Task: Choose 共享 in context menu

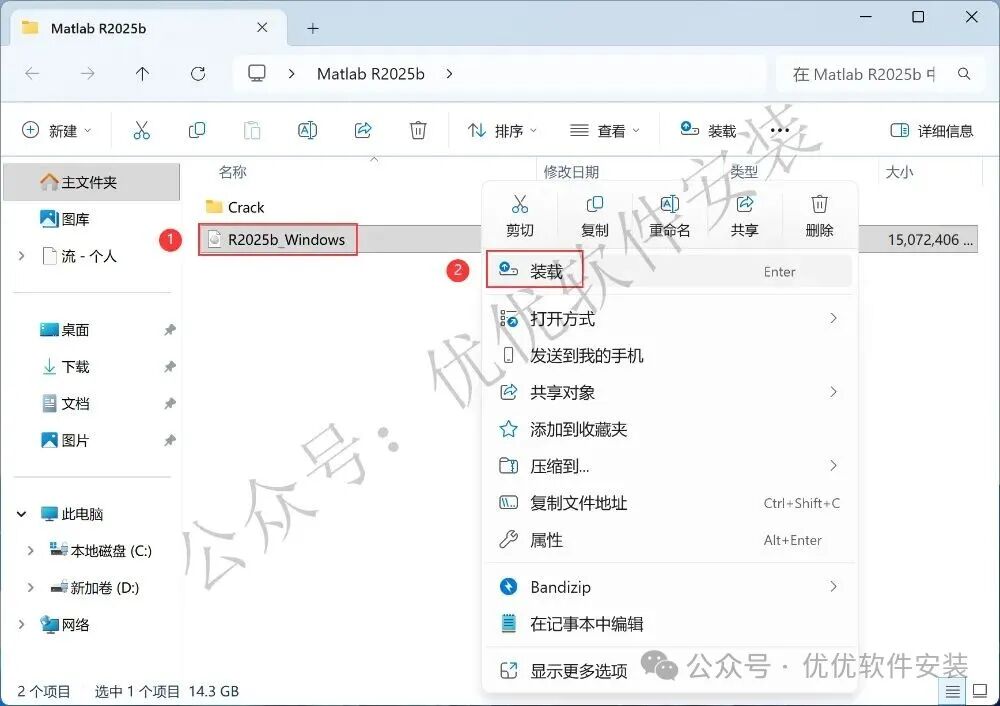Action: [745, 216]
